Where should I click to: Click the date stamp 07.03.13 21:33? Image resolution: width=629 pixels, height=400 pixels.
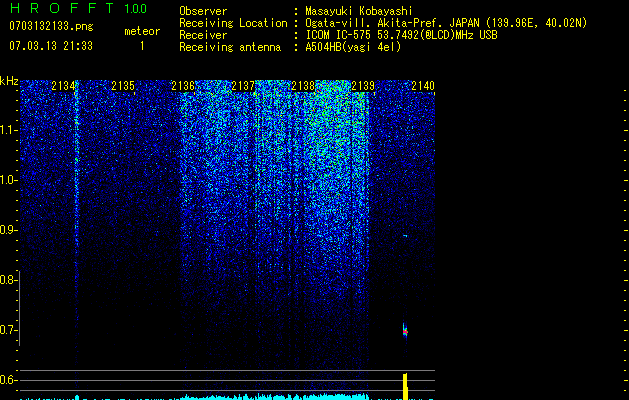pos(51,46)
